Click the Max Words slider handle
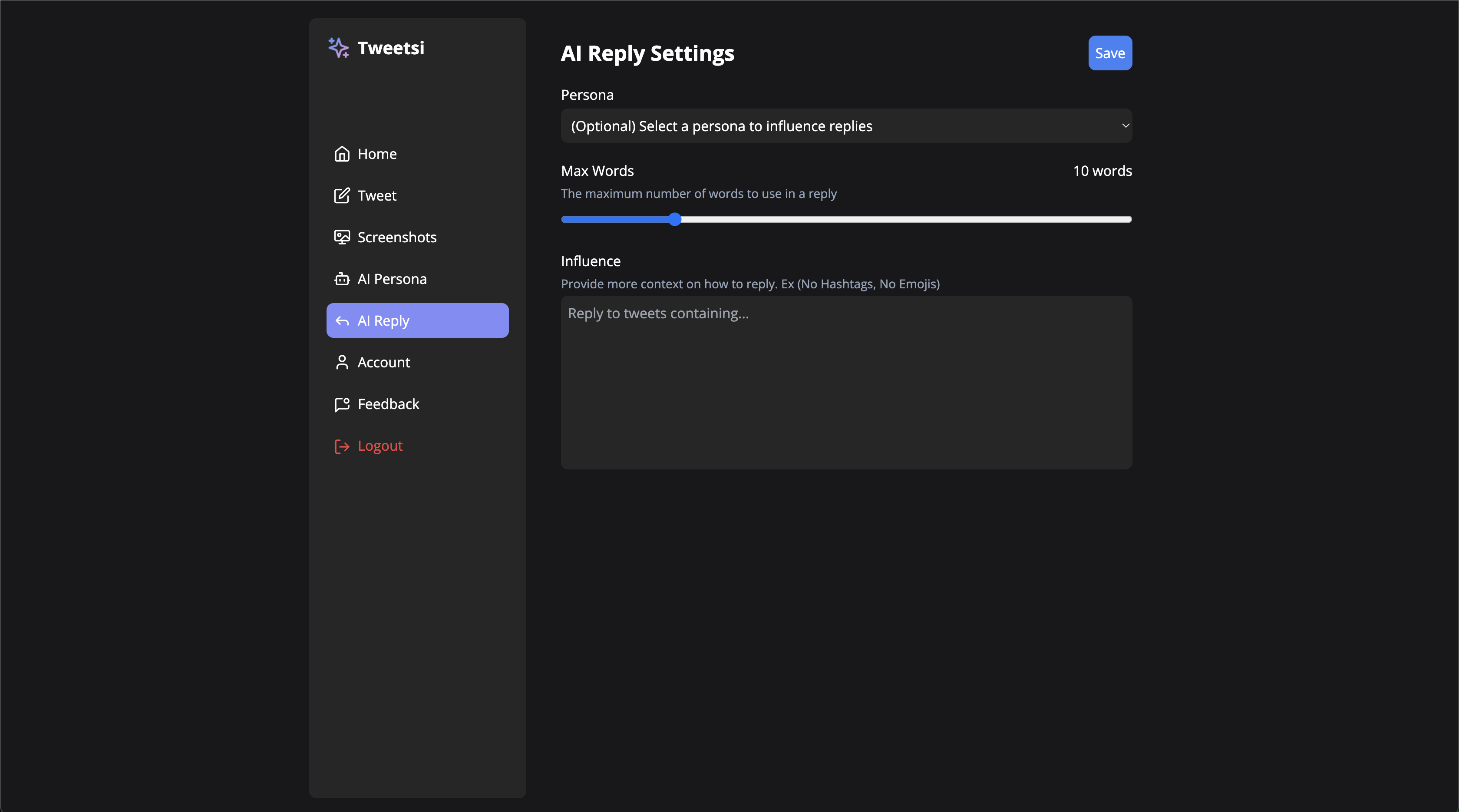This screenshot has width=1459, height=812. click(674, 219)
